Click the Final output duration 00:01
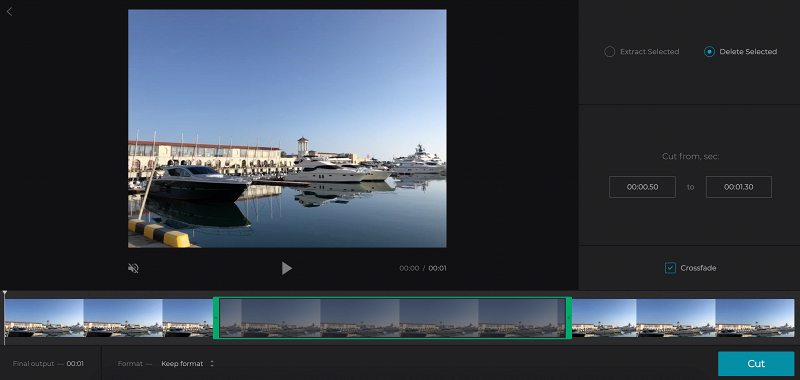 coord(75,364)
